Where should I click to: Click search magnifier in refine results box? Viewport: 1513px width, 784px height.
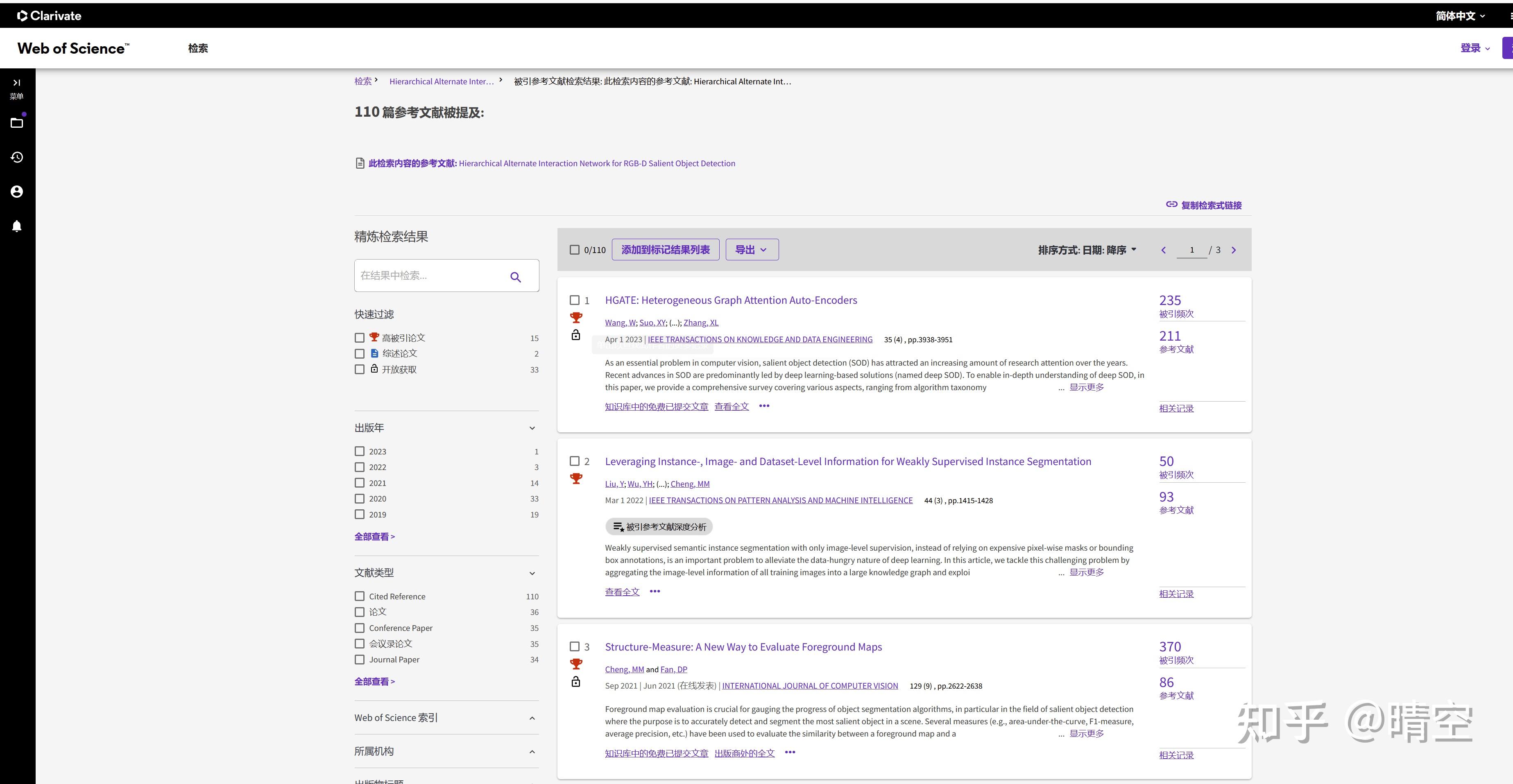tap(515, 277)
